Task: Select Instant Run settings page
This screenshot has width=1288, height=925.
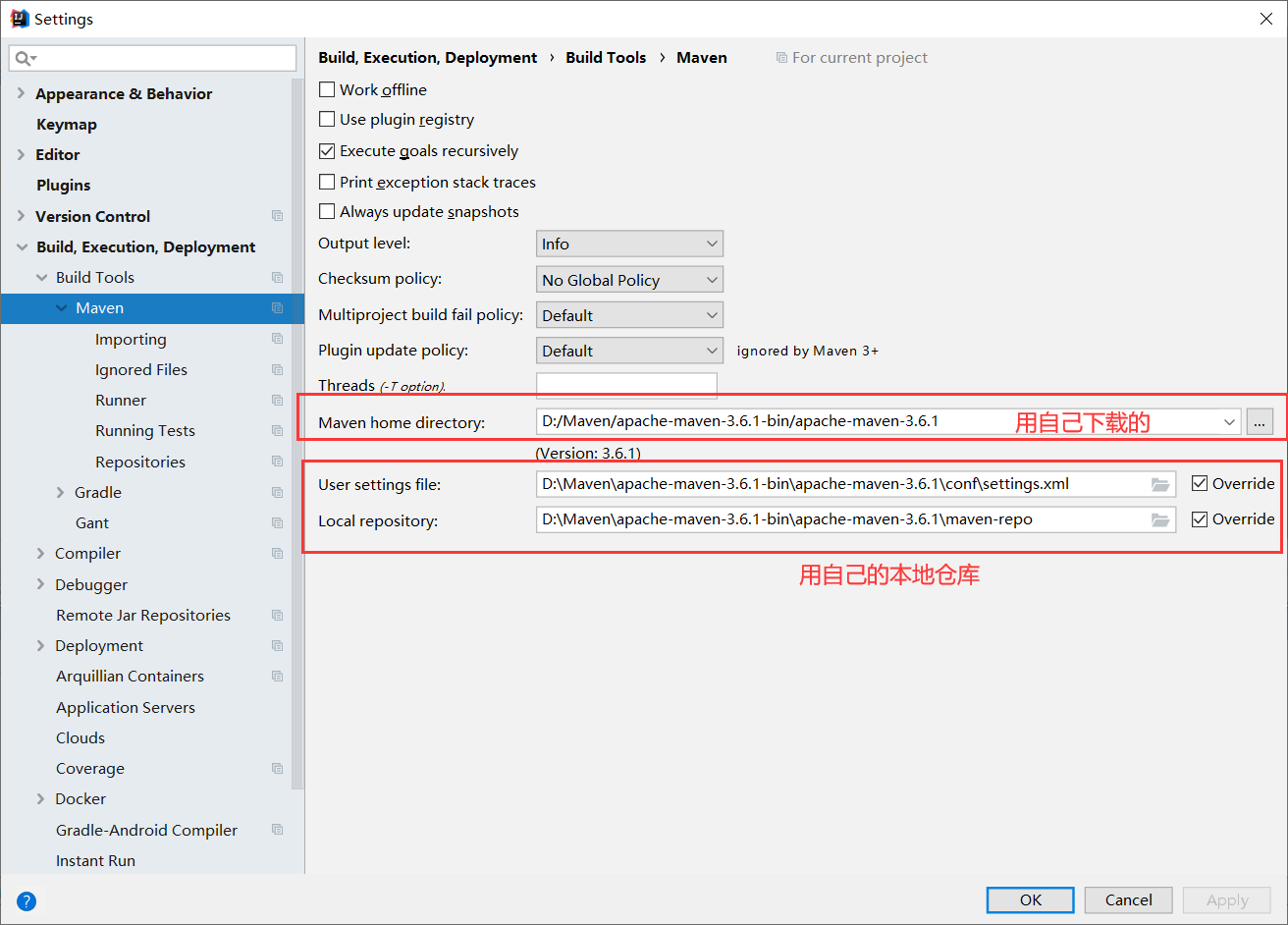Action: coord(95,861)
